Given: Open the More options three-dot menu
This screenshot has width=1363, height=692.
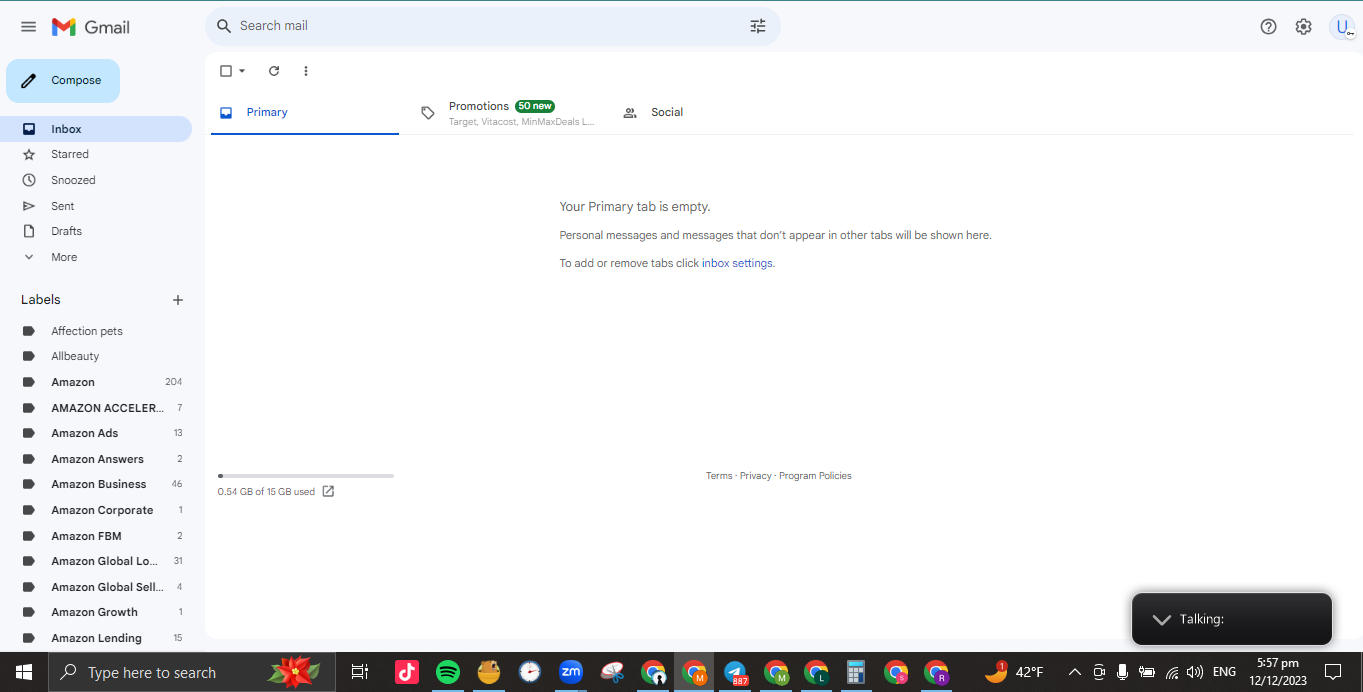Looking at the screenshot, I should click(x=306, y=71).
